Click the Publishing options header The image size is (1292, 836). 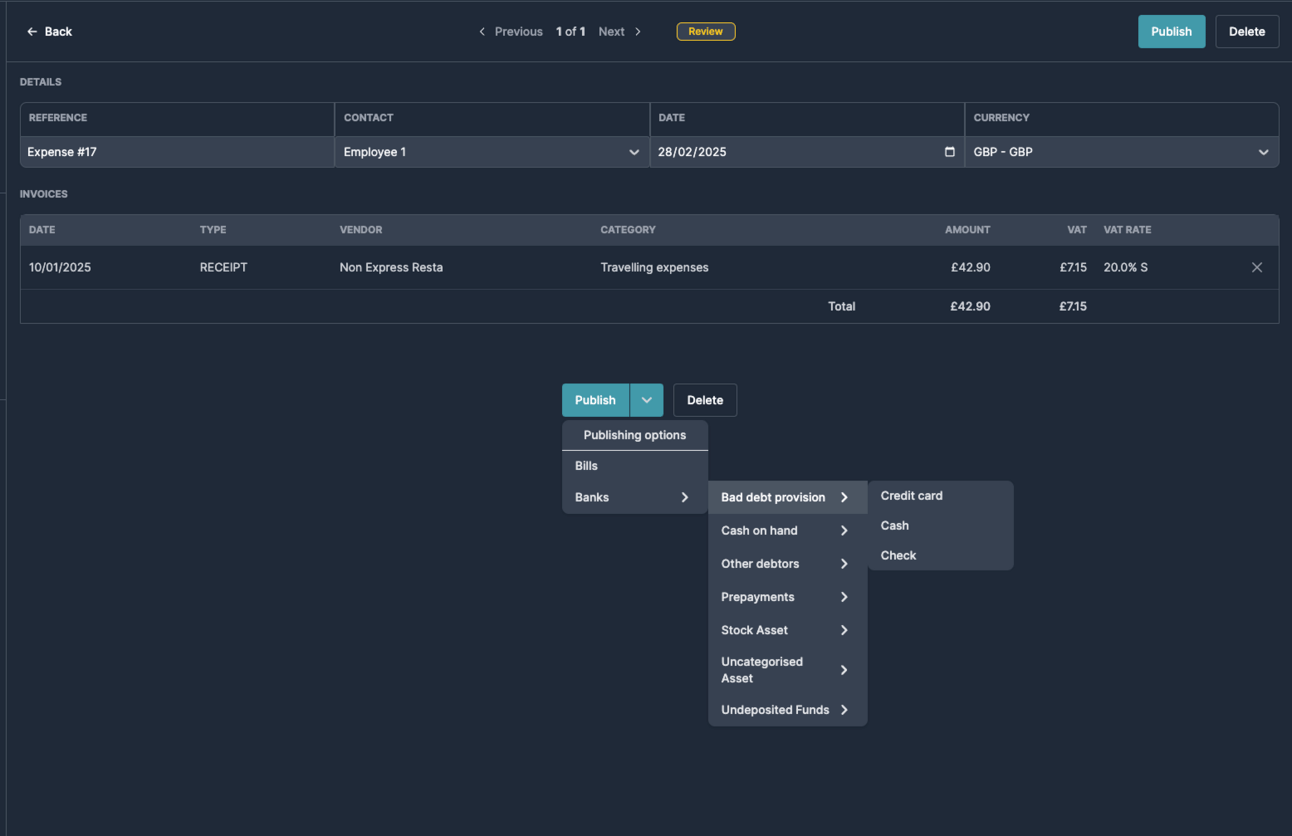635,435
